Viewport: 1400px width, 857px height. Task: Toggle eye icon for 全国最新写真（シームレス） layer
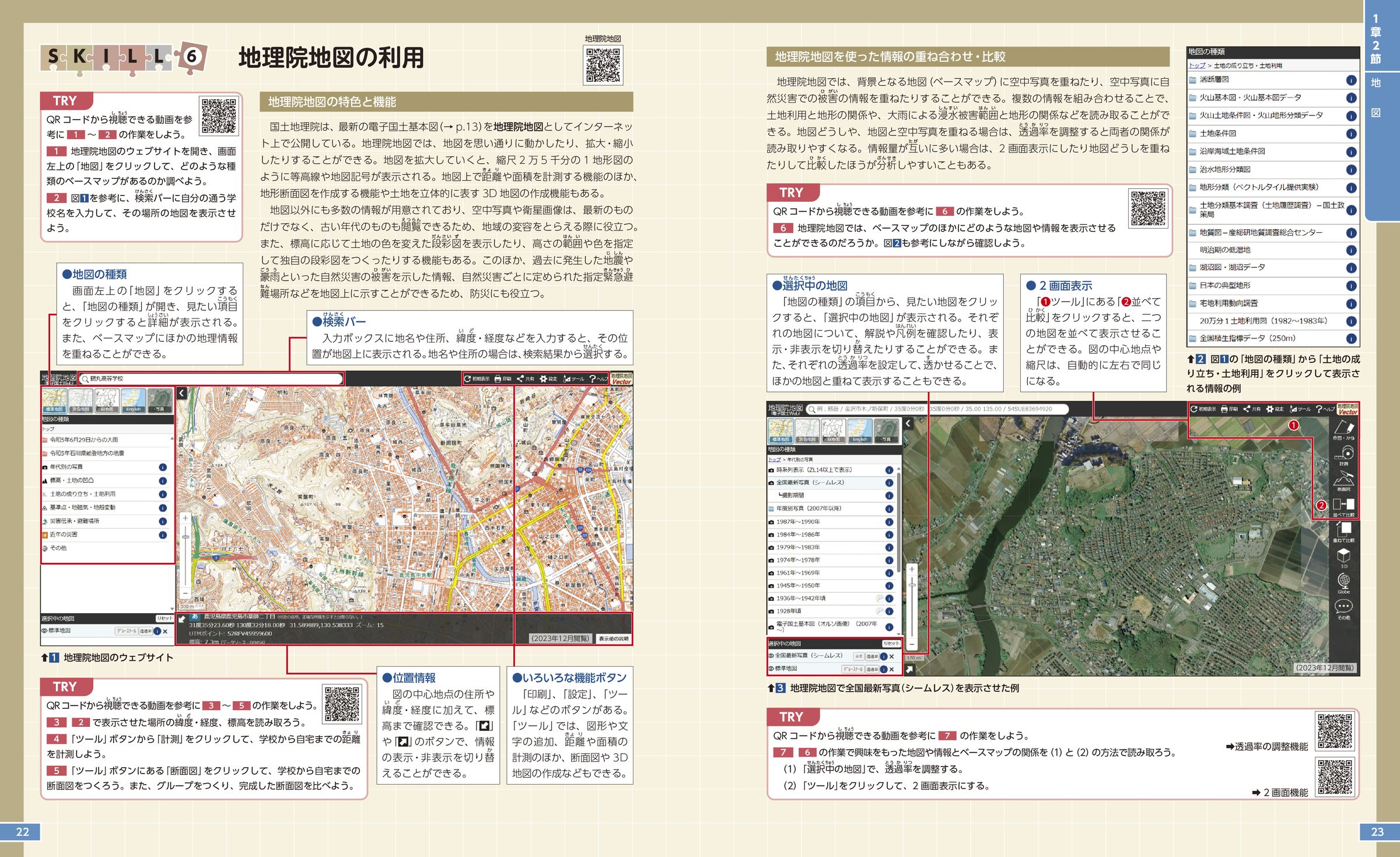771,656
